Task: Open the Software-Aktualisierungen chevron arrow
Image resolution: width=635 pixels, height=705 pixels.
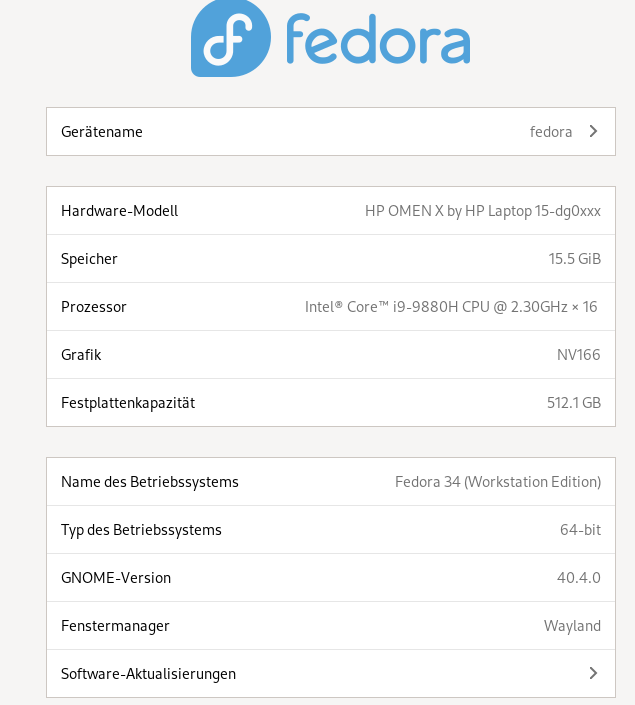Action: tap(593, 673)
